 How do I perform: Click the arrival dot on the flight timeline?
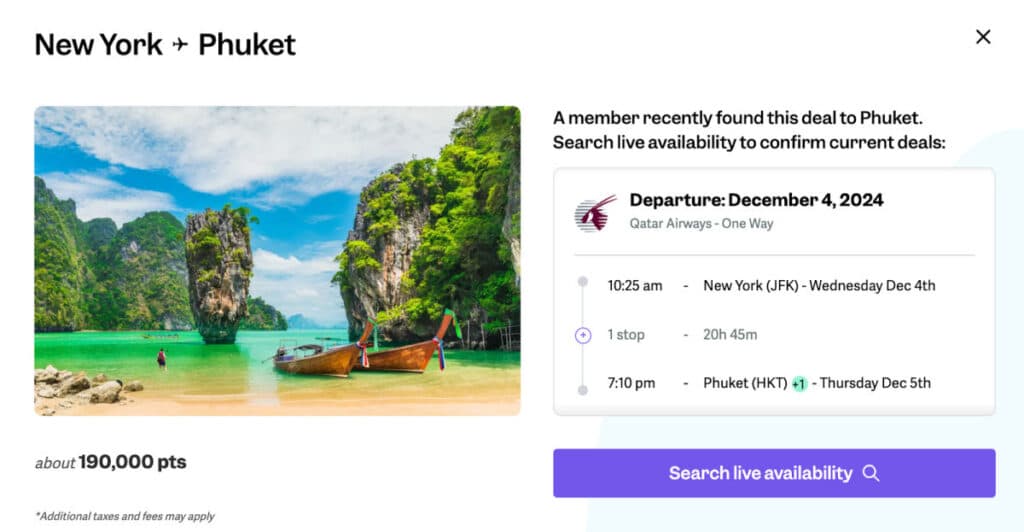(x=583, y=388)
